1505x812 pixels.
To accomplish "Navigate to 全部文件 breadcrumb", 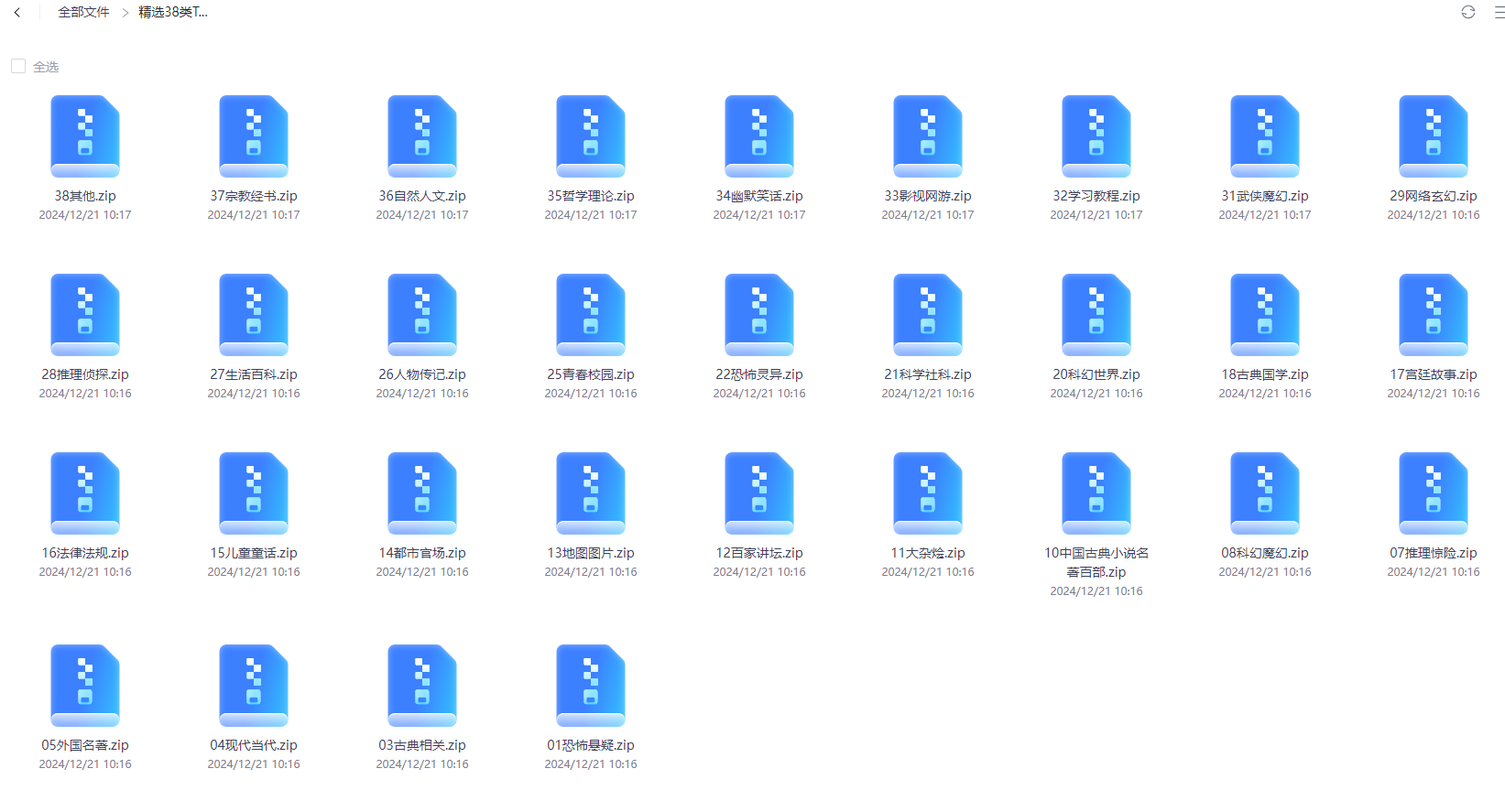I will [83, 12].
